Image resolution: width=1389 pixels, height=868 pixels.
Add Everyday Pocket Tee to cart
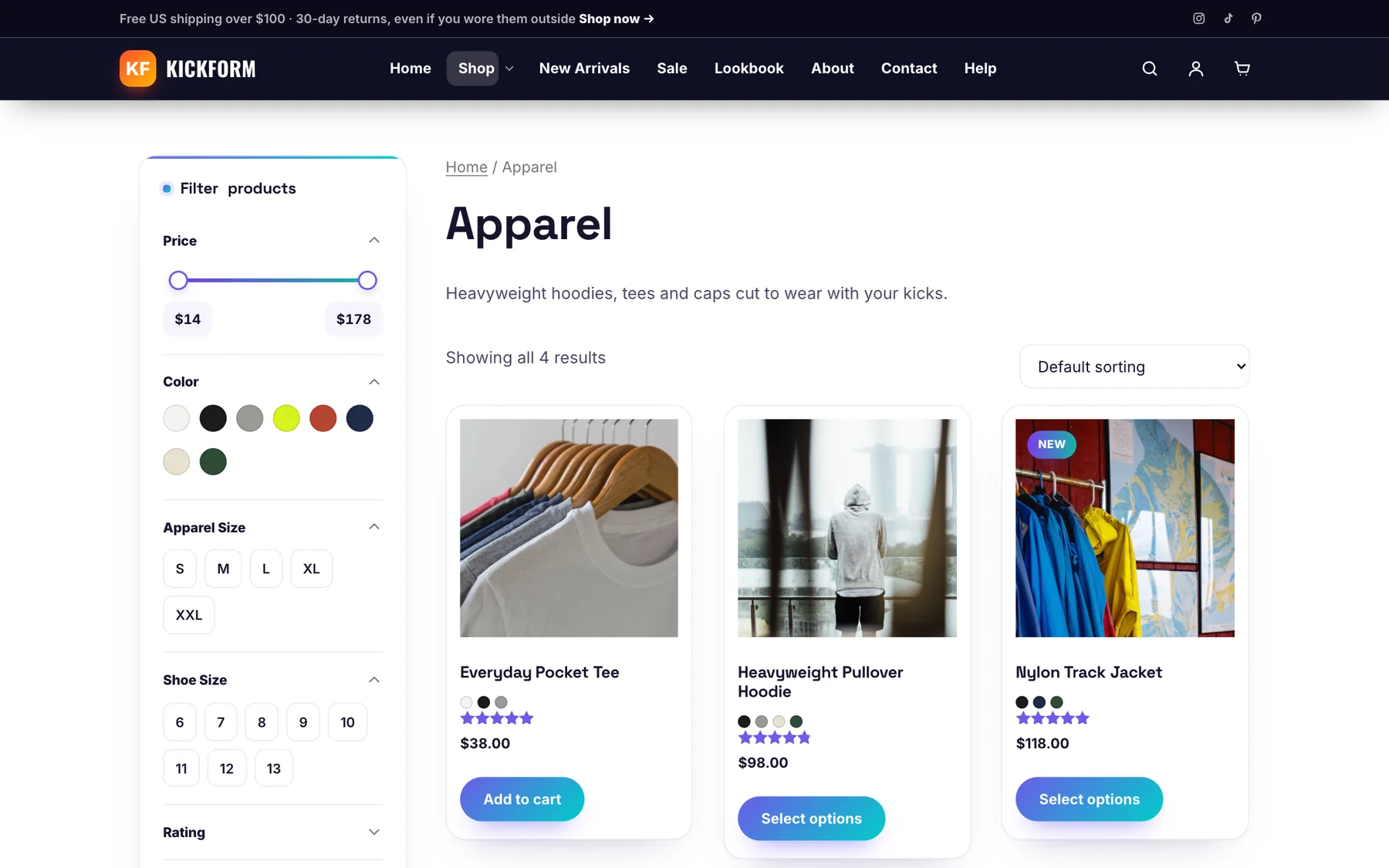point(522,799)
